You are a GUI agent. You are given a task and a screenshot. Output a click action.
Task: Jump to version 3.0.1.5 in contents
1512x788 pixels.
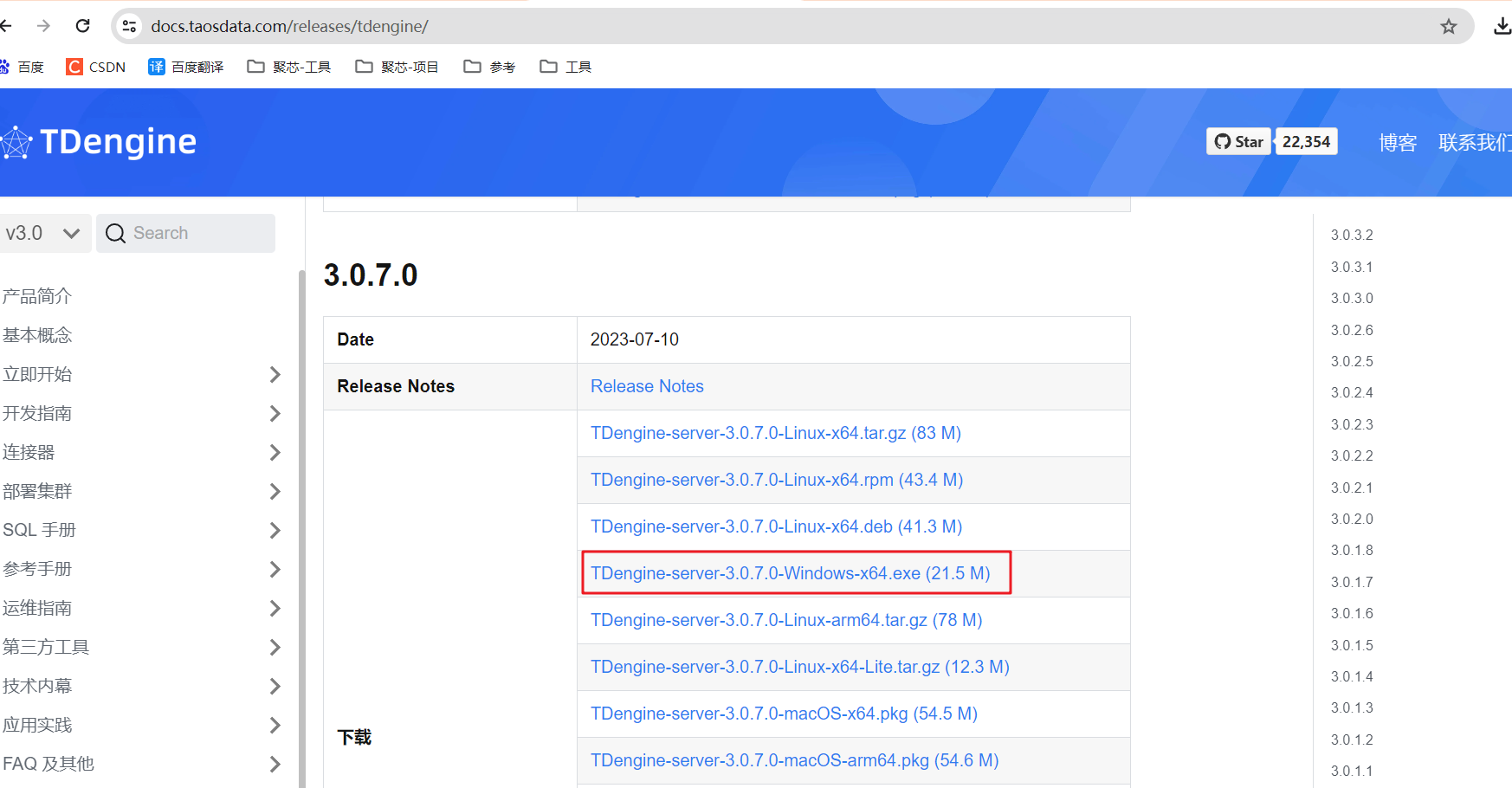pyautogui.click(x=1352, y=645)
